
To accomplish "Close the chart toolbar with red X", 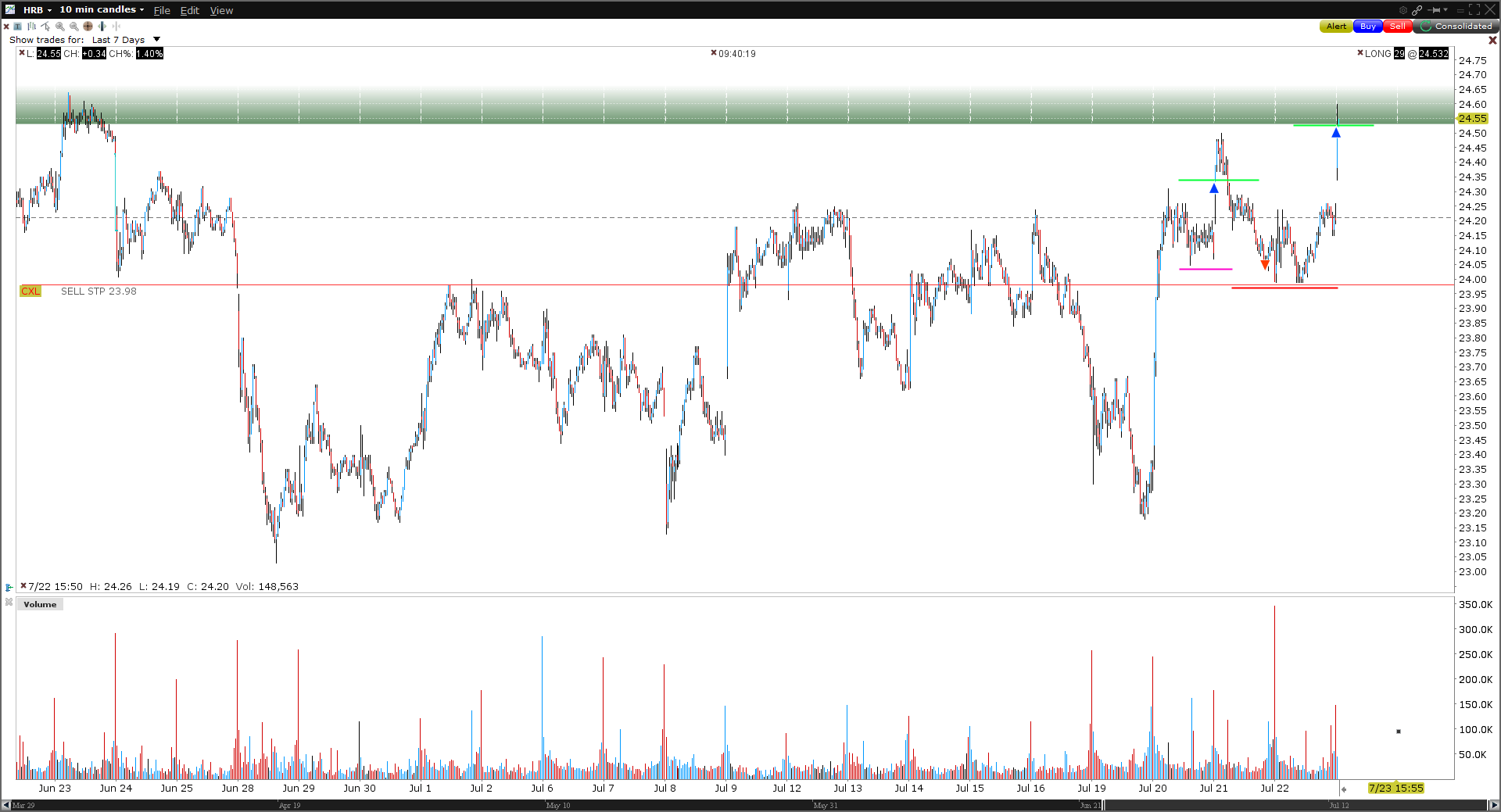I will coord(6,27).
